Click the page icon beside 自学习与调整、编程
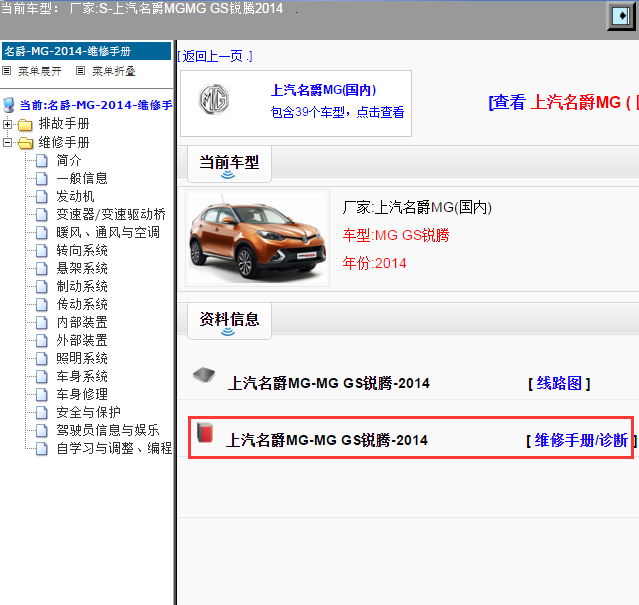Screen dimensions: 639x605 pyautogui.click(x=42, y=448)
